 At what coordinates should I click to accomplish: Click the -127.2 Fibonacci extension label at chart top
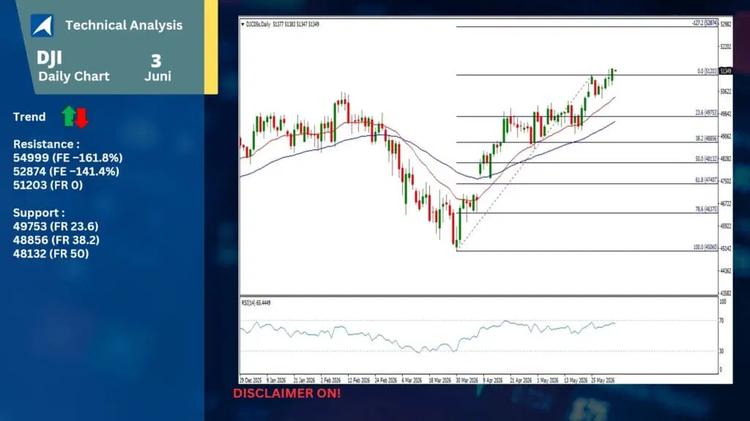pyautogui.click(x=705, y=23)
